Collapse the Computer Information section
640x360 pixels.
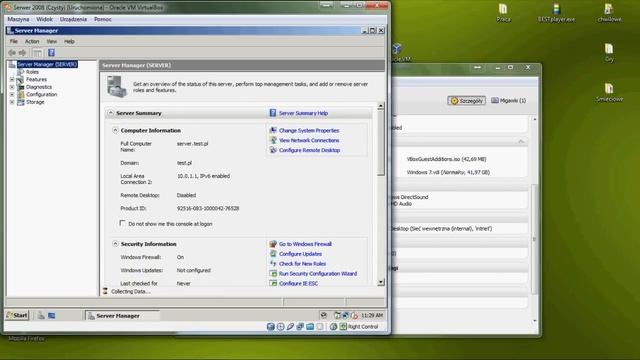click(115, 130)
